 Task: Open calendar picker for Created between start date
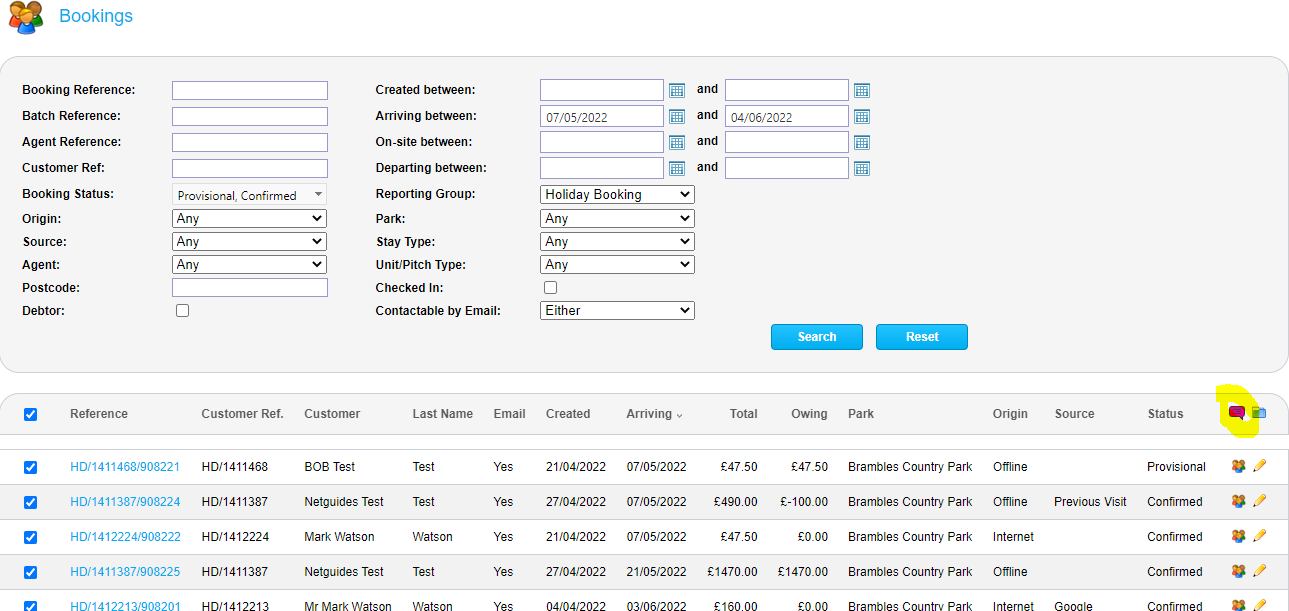677,90
